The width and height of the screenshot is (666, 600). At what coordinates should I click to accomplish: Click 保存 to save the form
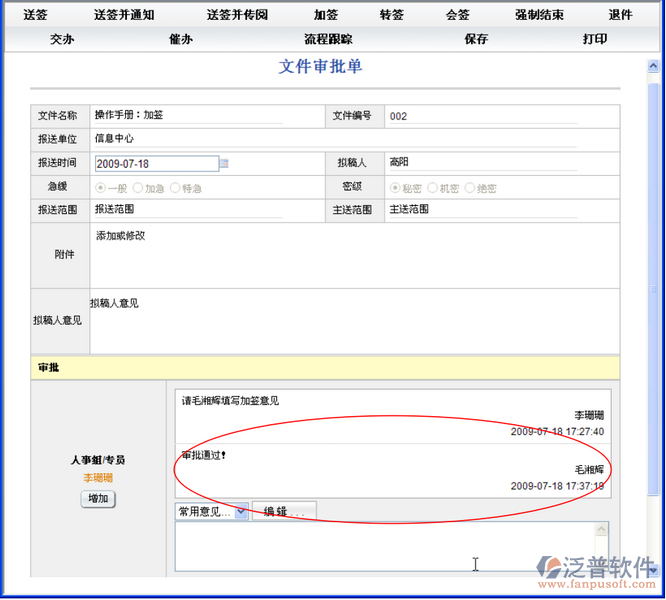(476, 39)
